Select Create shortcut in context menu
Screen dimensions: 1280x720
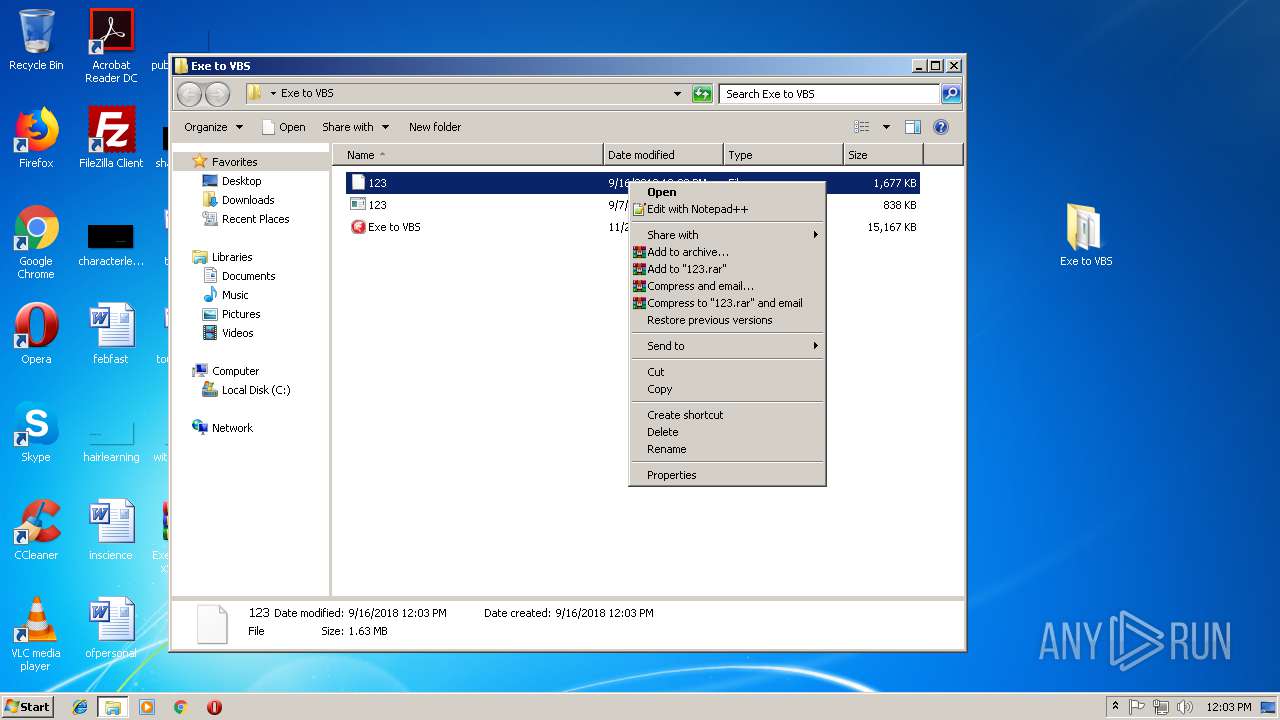click(727, 415)
